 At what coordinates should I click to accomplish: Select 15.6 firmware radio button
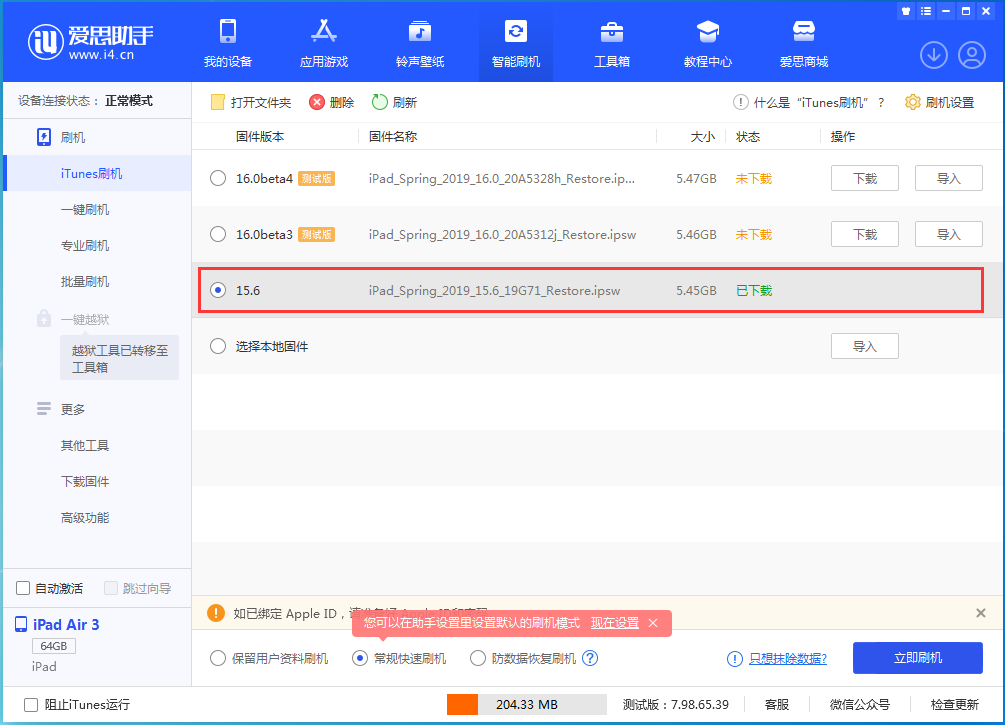[x=218, y=290]
